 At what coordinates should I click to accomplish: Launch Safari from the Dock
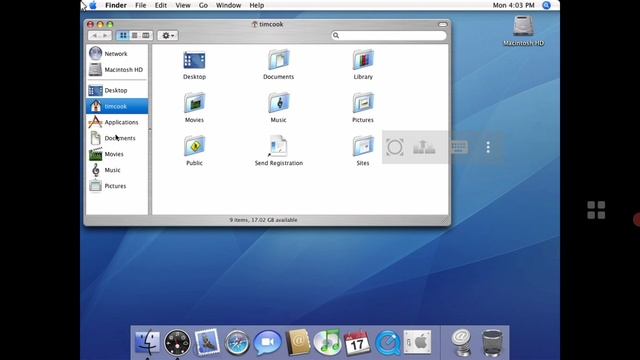(237, 343)
